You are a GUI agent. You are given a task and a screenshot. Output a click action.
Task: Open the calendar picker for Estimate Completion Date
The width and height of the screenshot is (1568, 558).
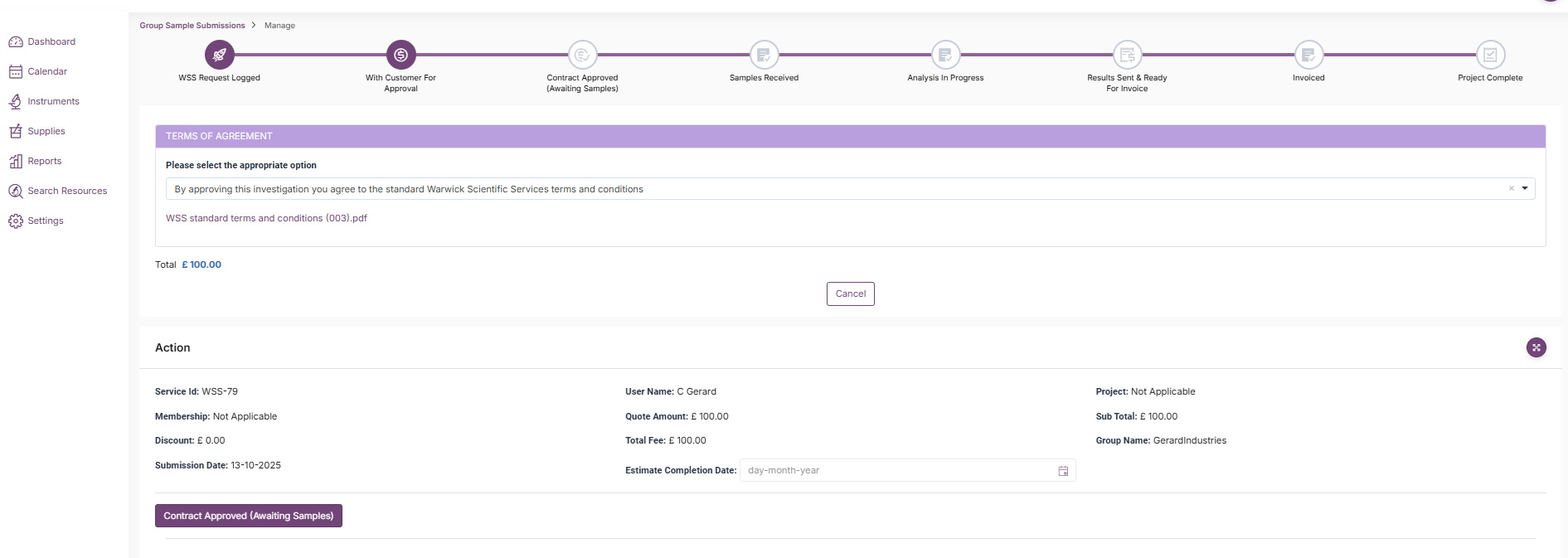point(1063,471)
